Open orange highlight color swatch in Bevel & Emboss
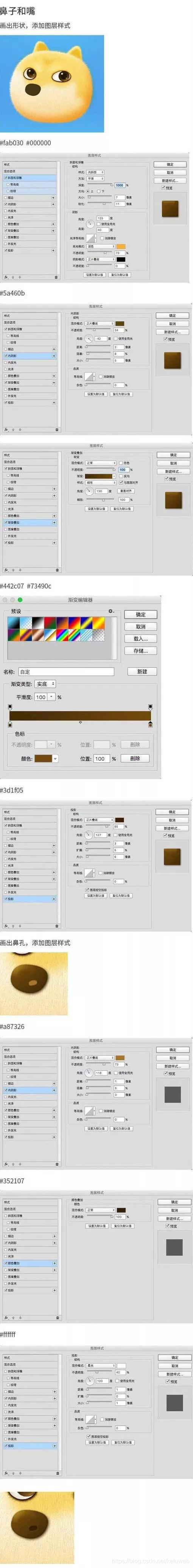Viewport: 193px width, 1568px height. [x=121, y=246]
